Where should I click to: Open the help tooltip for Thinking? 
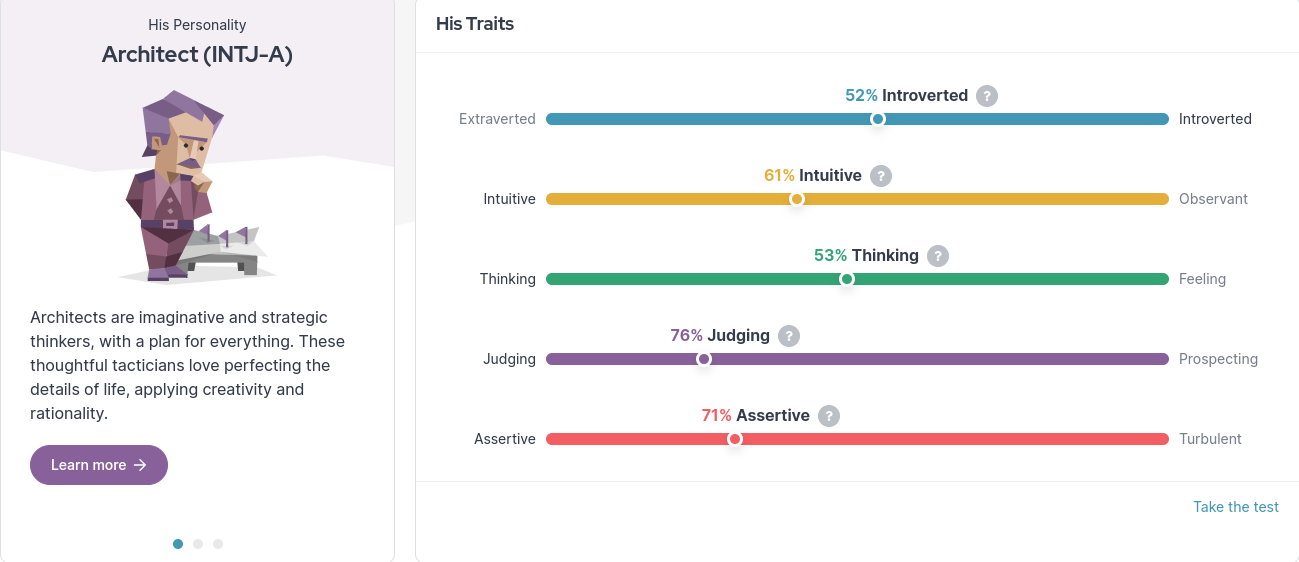[x=937, y=256]
